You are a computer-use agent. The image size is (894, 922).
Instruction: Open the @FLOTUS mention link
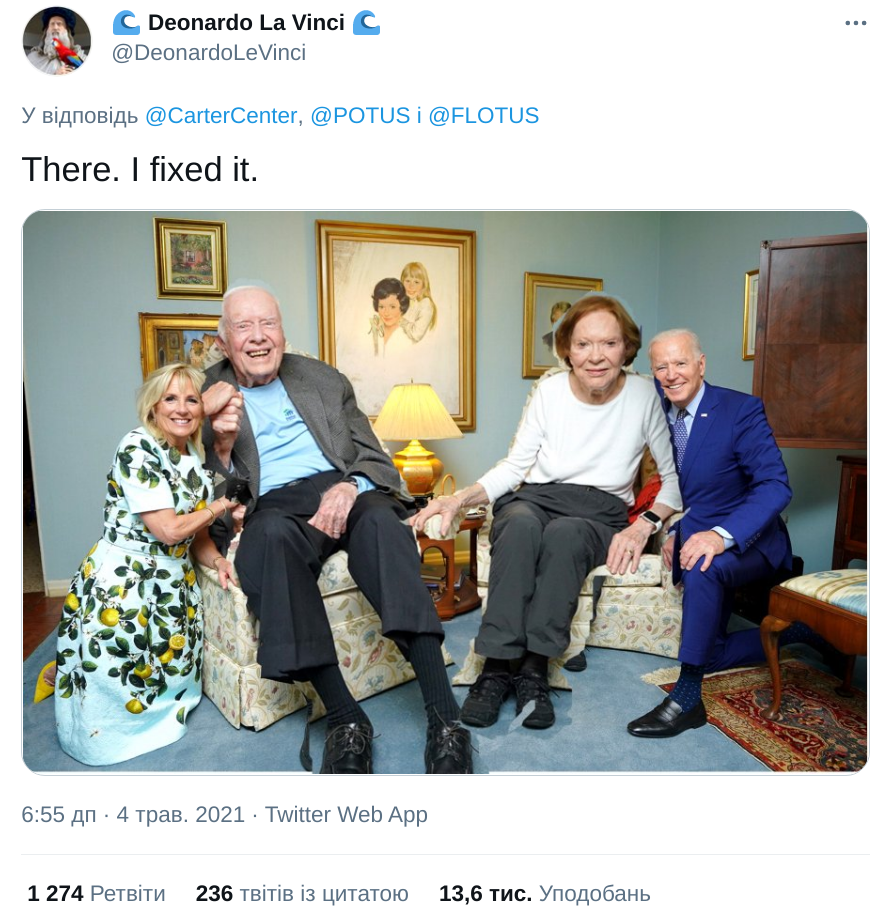coord(483,115)
